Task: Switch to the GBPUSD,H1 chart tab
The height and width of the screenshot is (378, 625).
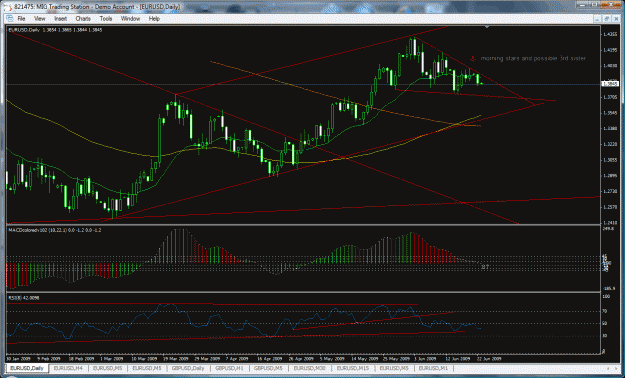Action: click(229, 368)
